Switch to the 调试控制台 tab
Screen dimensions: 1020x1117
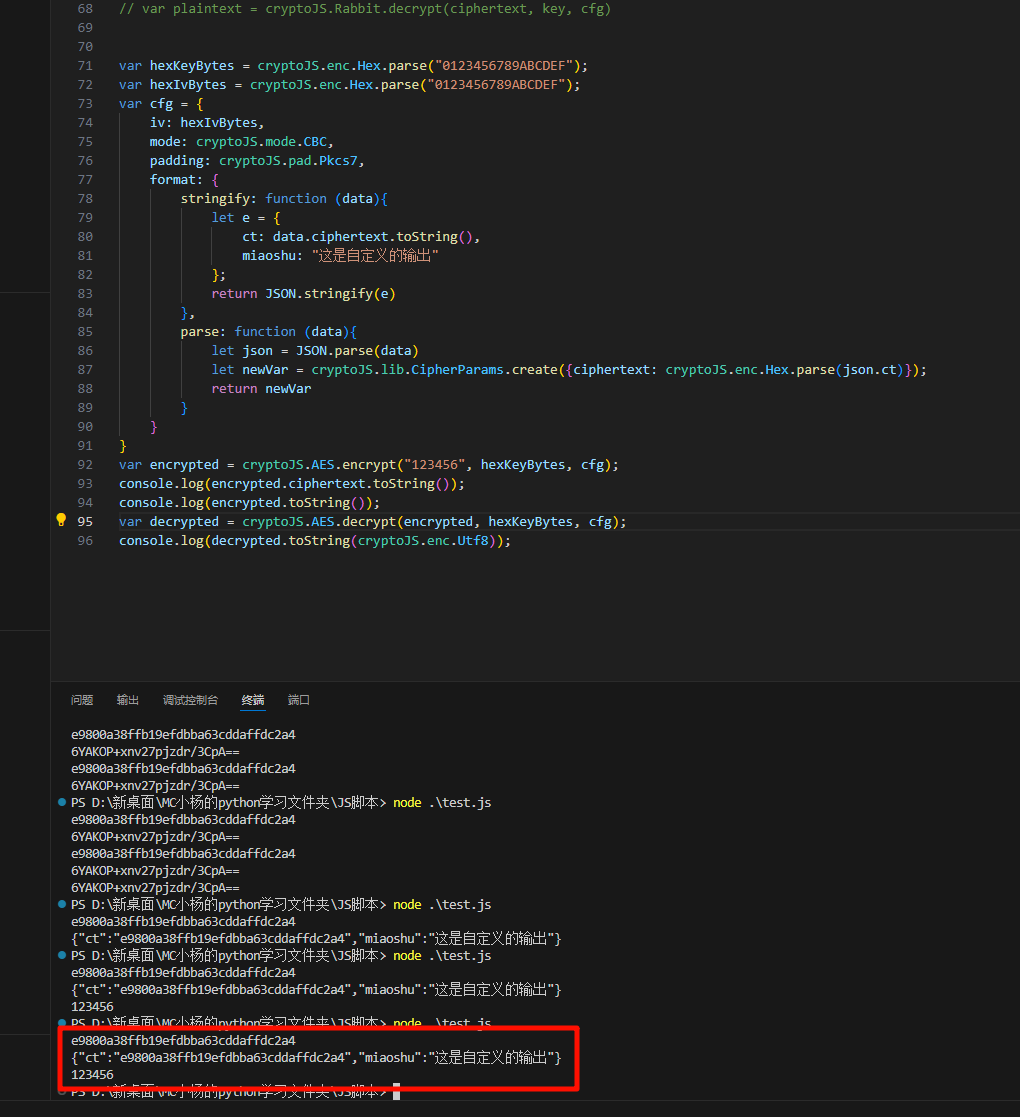(x=190, y=700)
